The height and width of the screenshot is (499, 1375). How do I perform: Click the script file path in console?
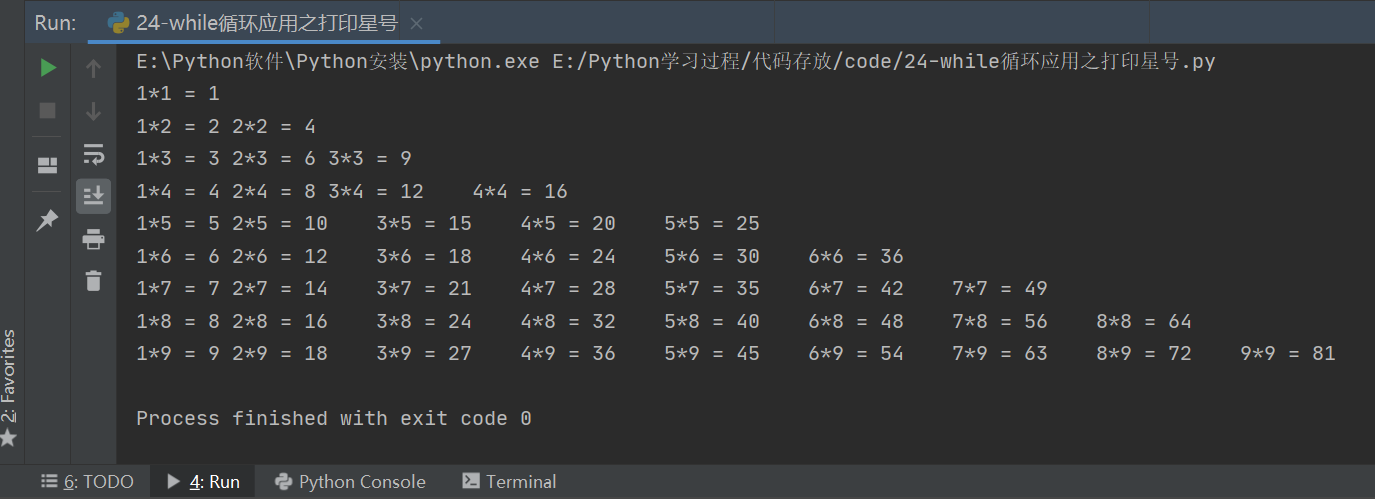884,62
